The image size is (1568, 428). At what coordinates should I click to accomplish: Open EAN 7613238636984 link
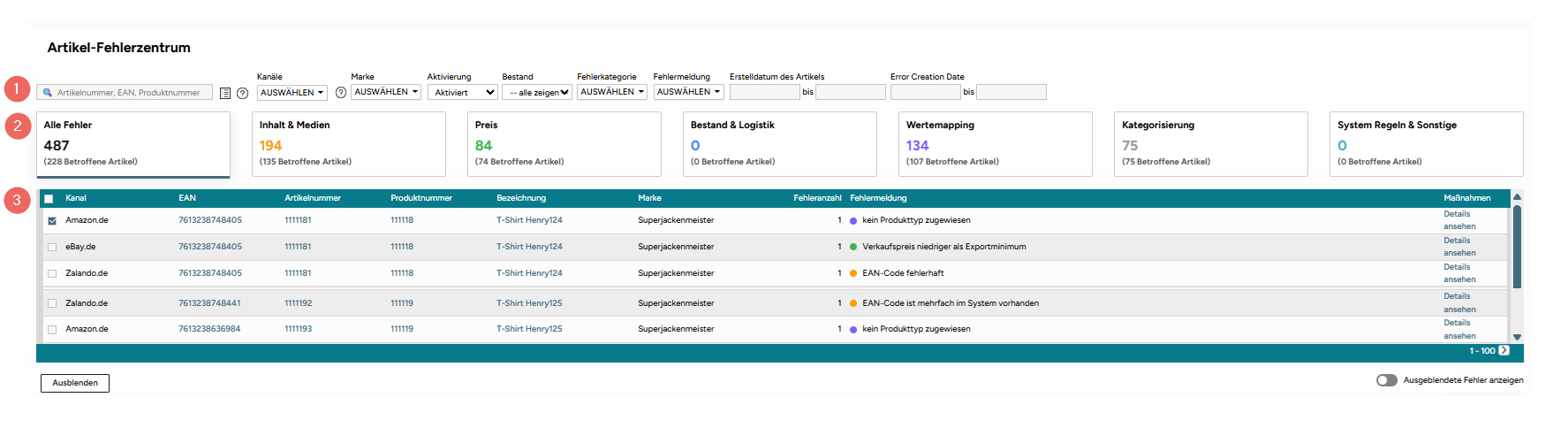coord(209,329)
